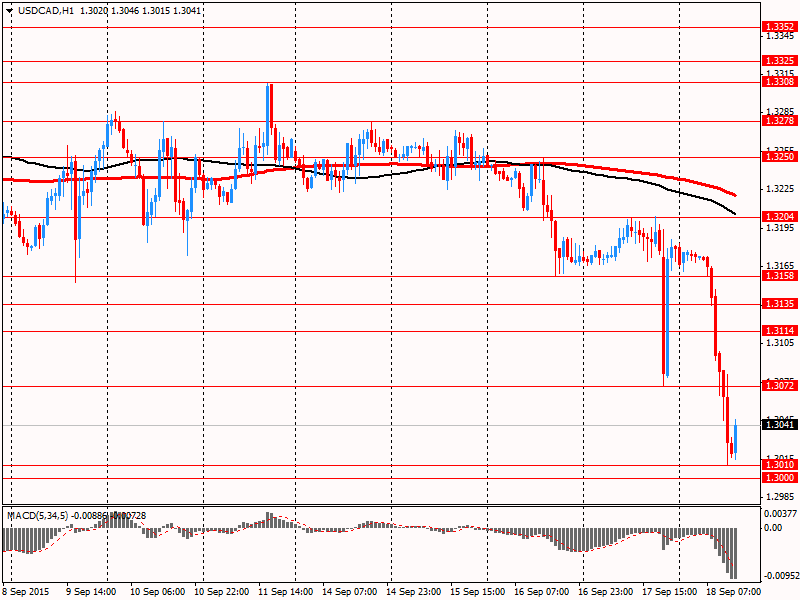Click the 16 Sep 07:00 time label
Image resolution: width=800 pixels, height=600 pixels.
(x=541, y=592)
